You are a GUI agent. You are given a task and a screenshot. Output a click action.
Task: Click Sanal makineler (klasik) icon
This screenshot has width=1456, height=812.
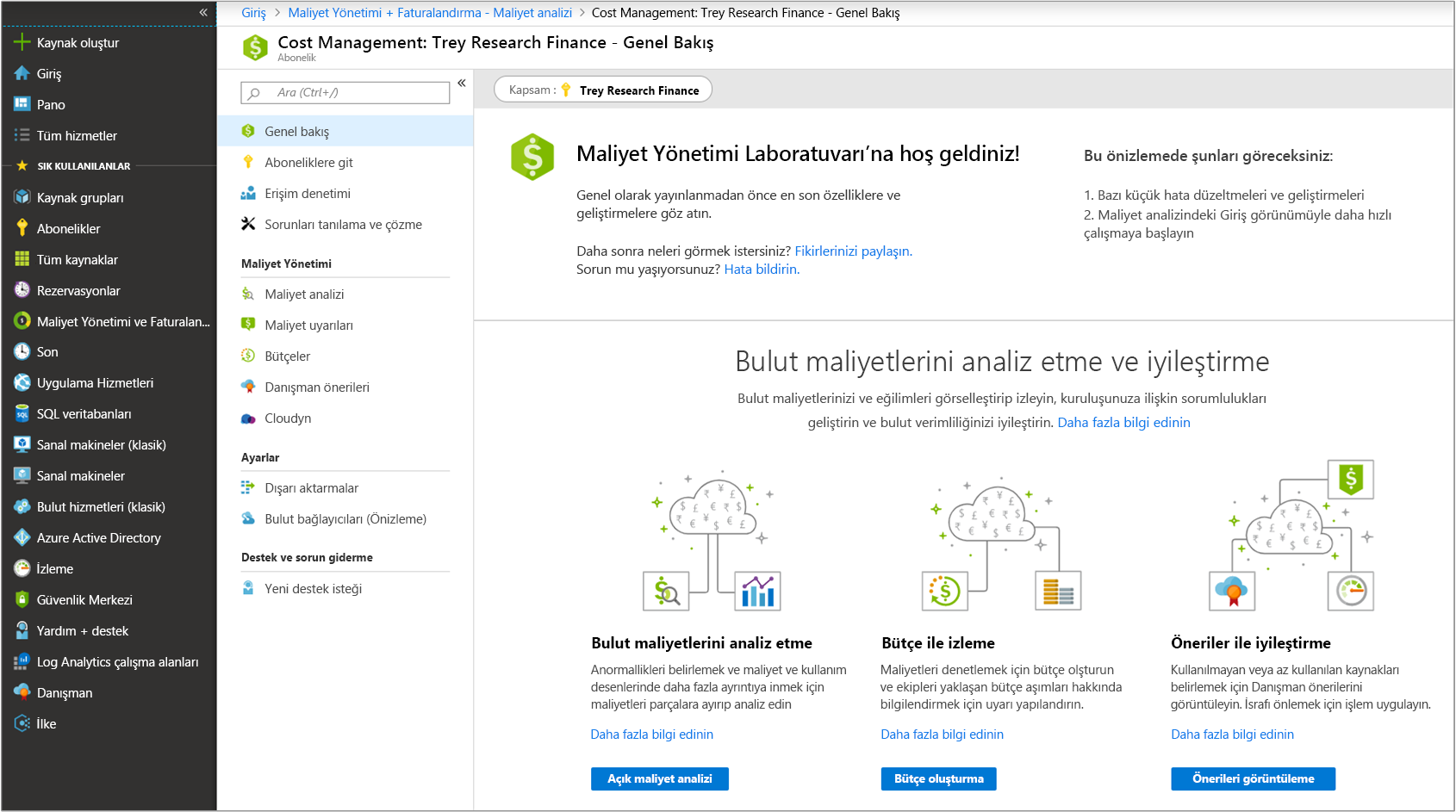22,444
